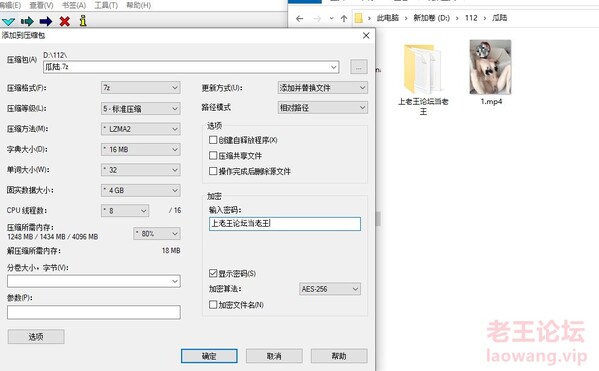Screen dimensions: 599x371
Task: Open Explorer's recent locations chevron
Action: (x=331, y=18)
